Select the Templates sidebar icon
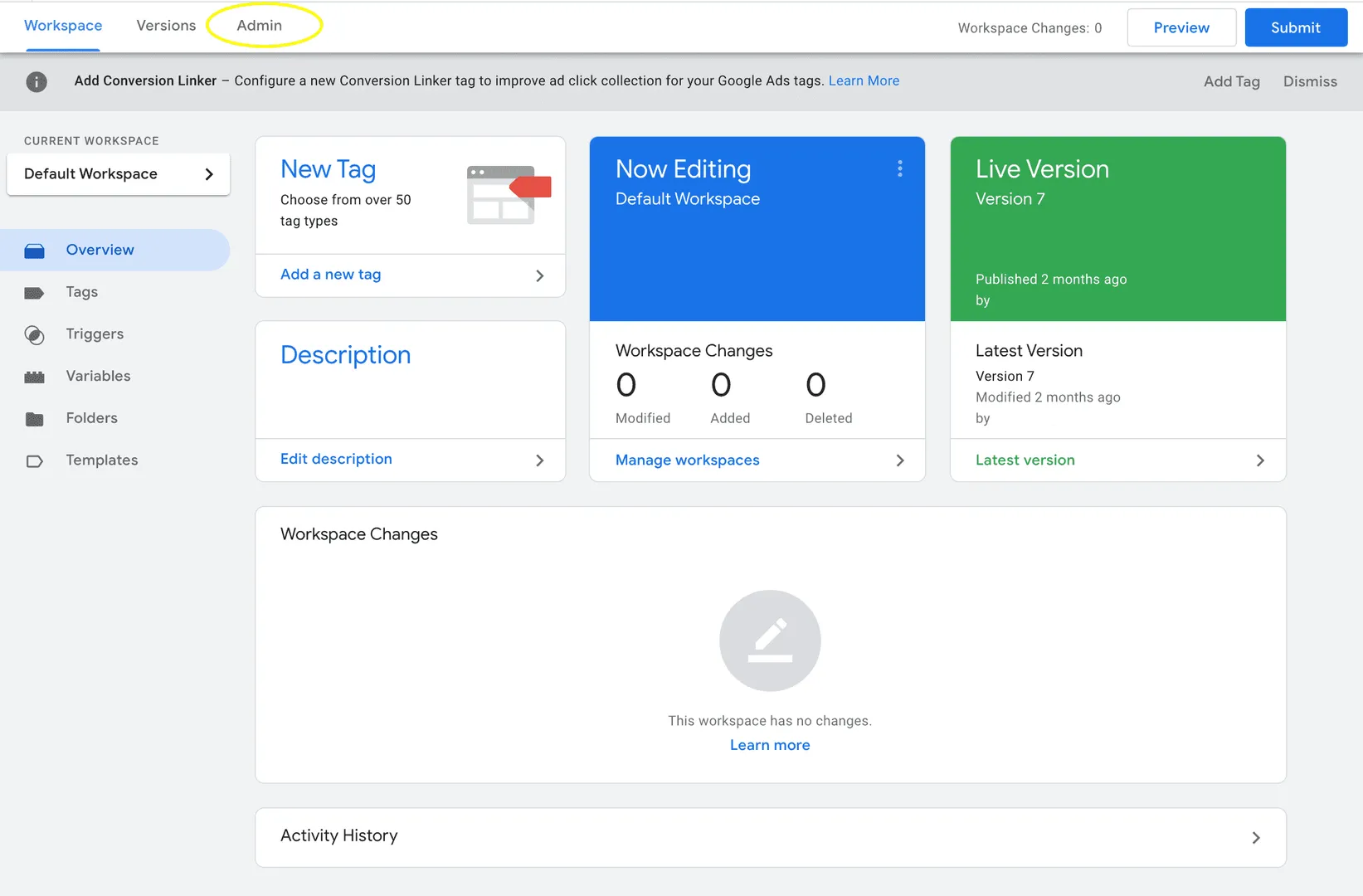The image size is (1363, 896). click(34, 460)
